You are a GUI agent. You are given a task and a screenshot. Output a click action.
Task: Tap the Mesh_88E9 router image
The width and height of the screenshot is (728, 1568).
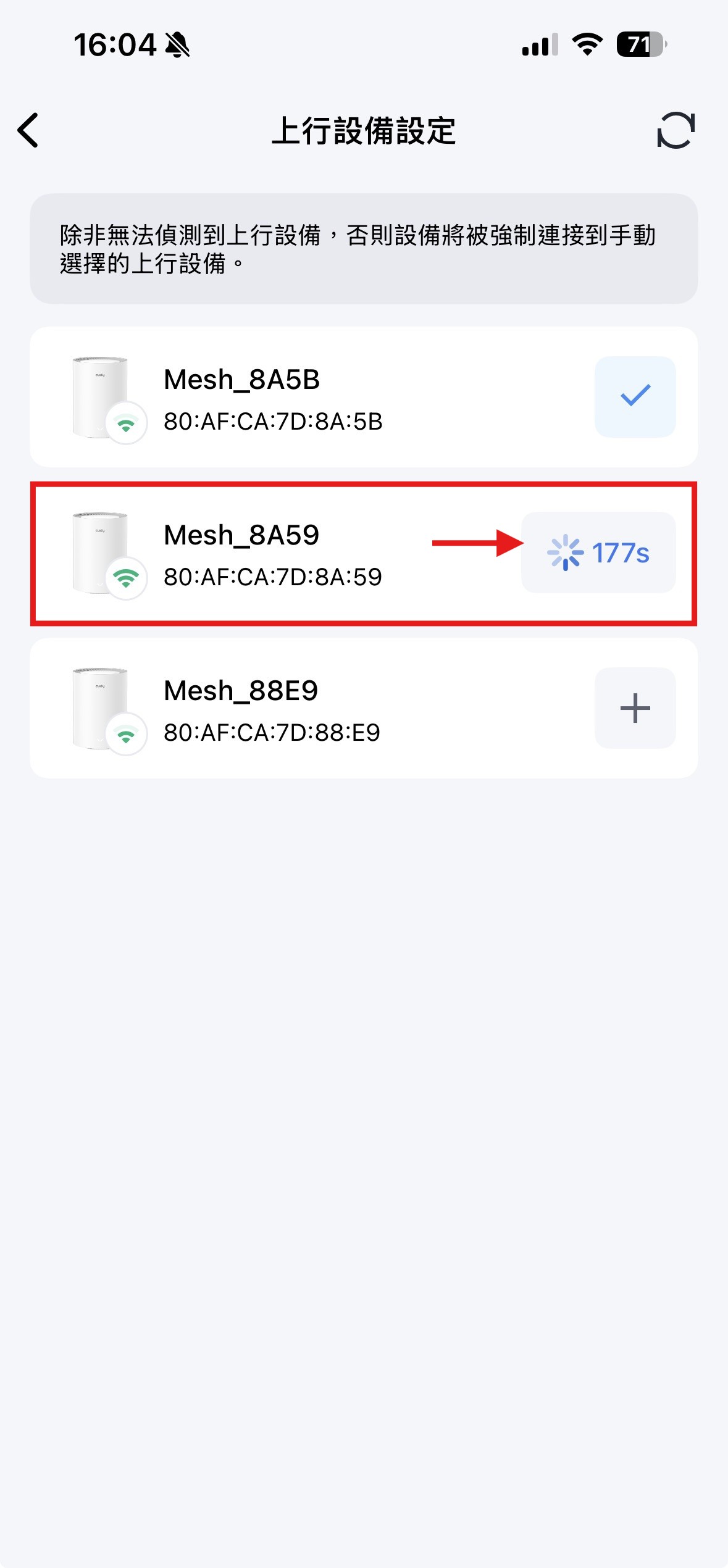(x=99, y=705)
